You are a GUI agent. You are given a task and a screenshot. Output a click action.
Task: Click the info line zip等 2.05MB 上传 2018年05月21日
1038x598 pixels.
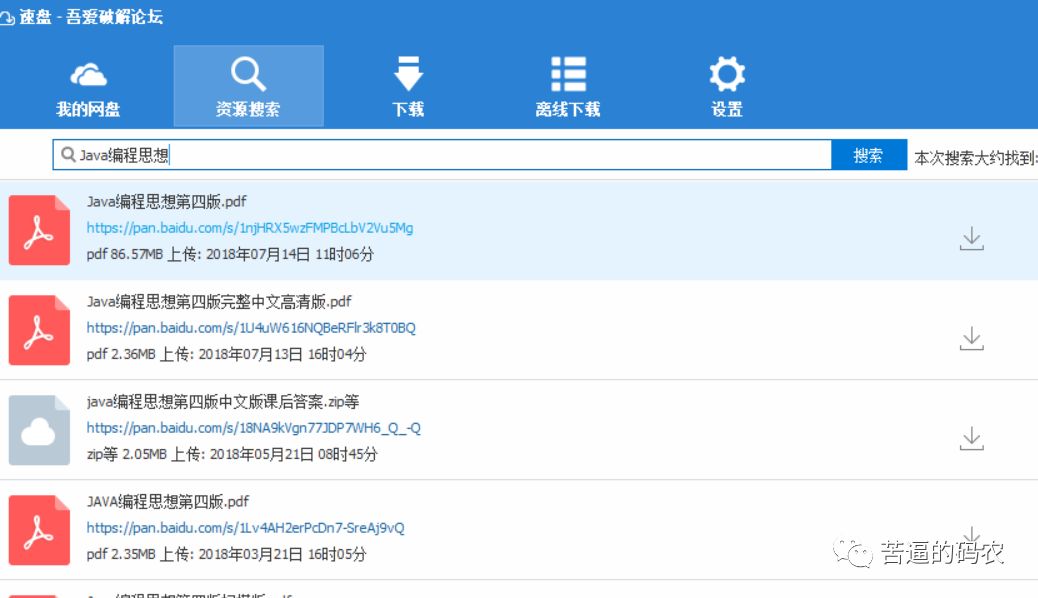click(x=232, y=454)
